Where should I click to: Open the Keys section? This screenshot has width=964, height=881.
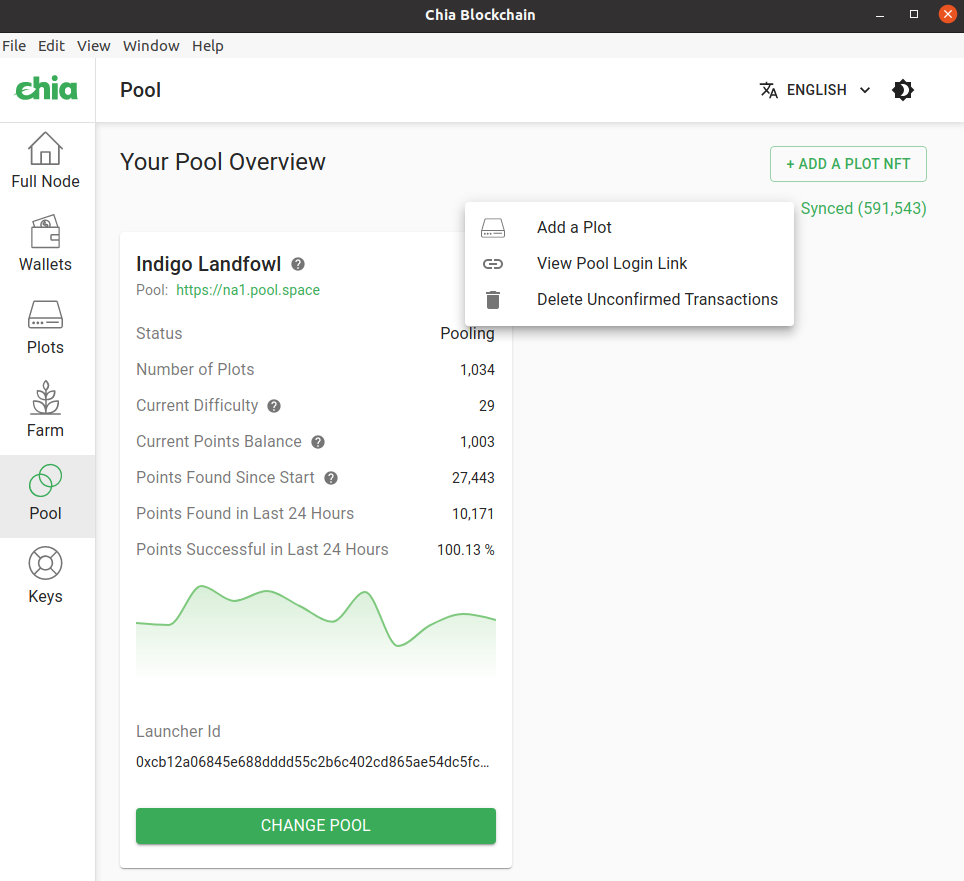pos(45,575)
